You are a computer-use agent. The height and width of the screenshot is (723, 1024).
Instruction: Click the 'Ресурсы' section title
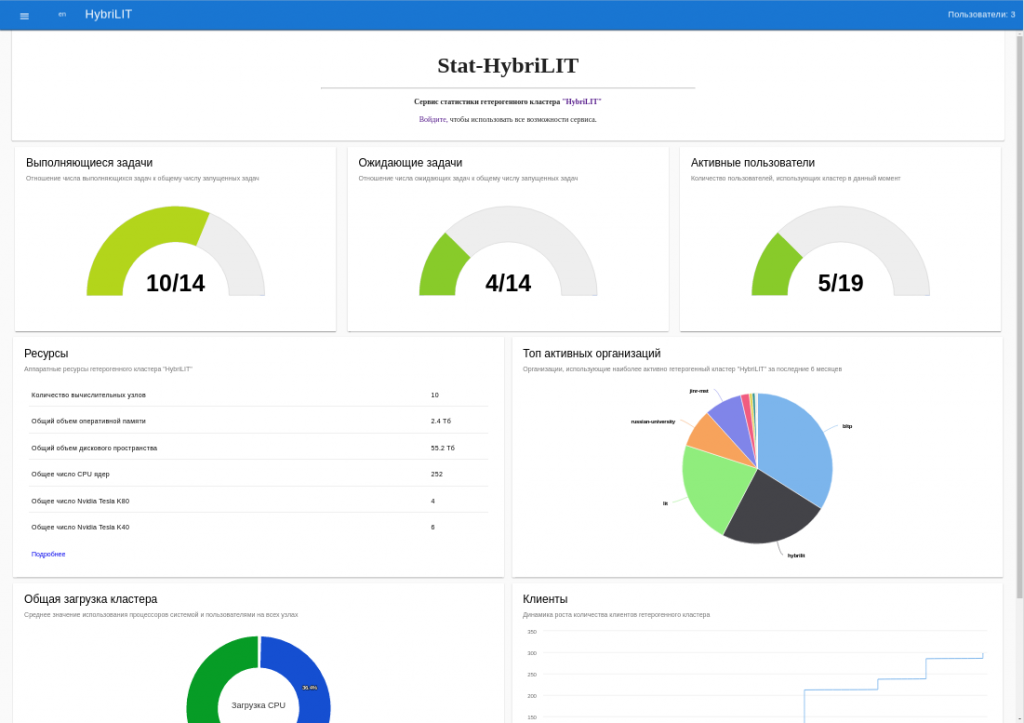(46, 353)
